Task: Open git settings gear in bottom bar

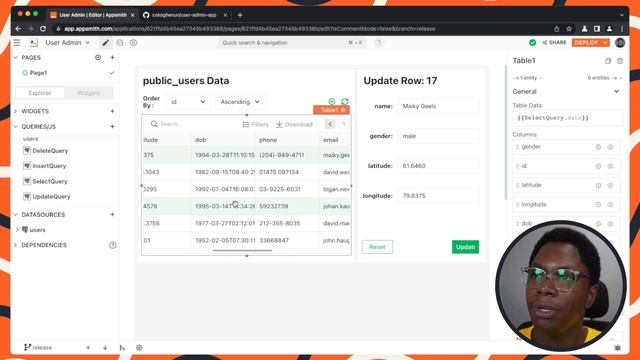Action: pos(139,348)
